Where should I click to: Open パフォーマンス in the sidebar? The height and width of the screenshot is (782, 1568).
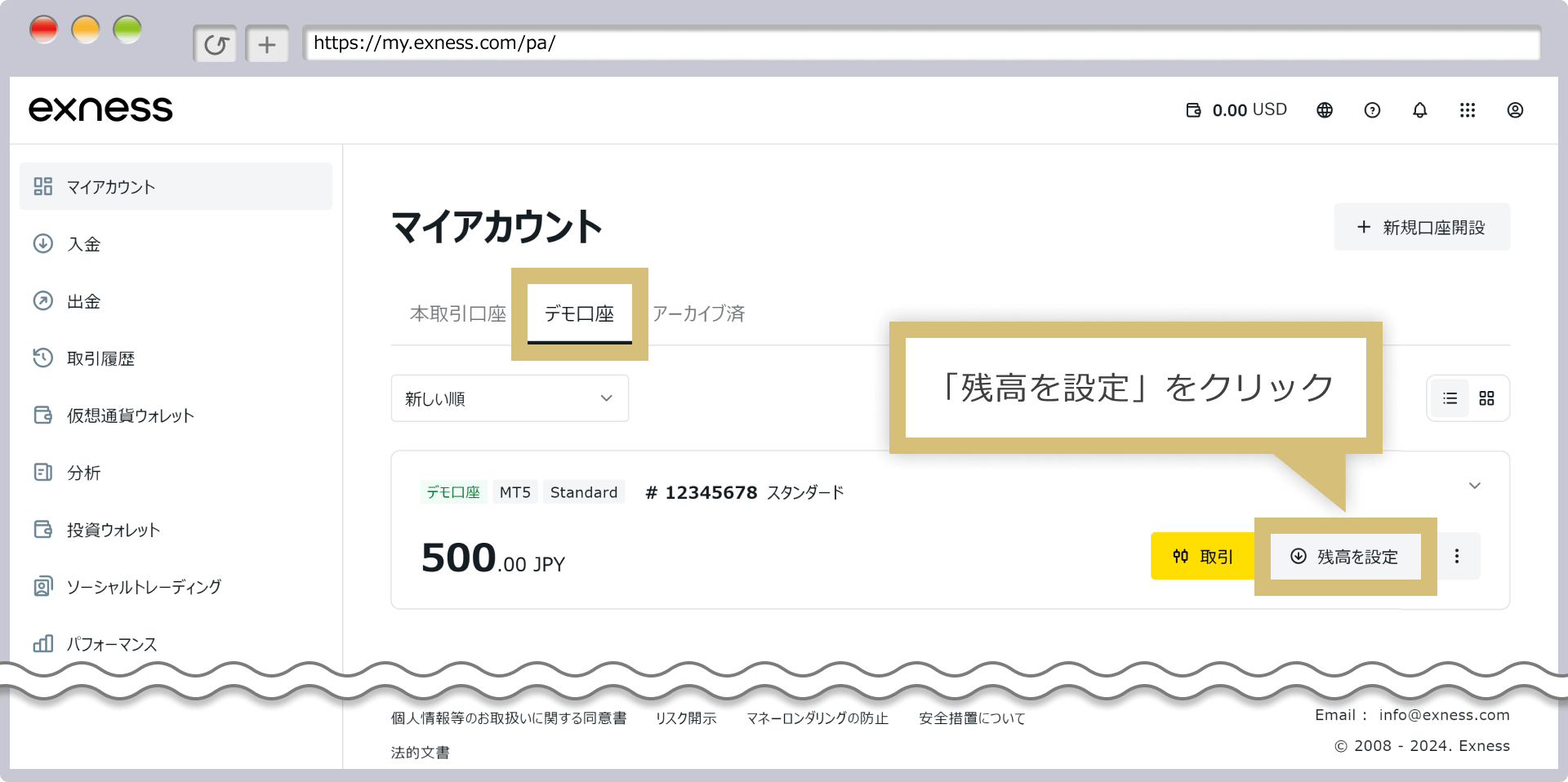coord(95,644)
